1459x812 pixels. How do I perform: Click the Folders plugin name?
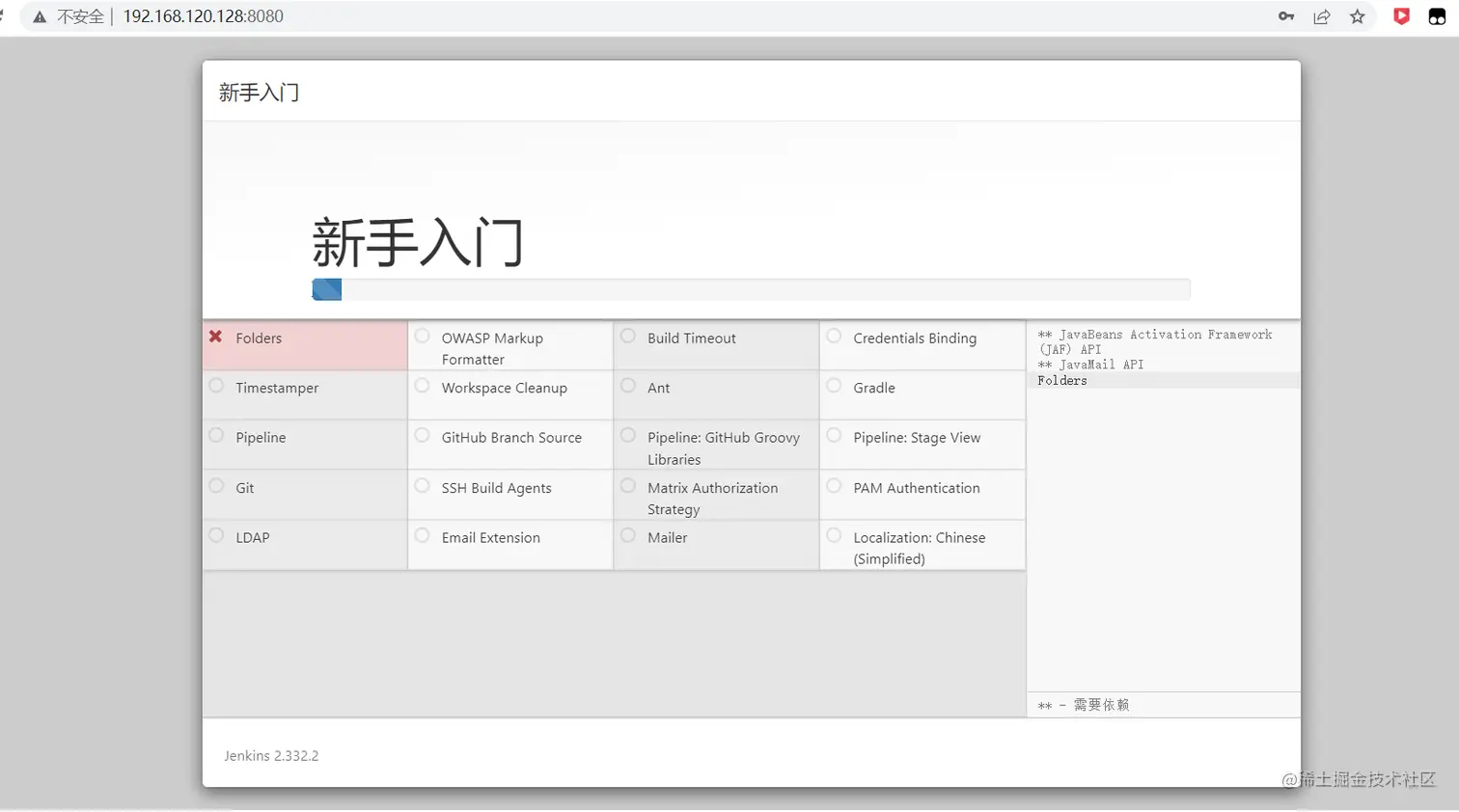[259, 338]
